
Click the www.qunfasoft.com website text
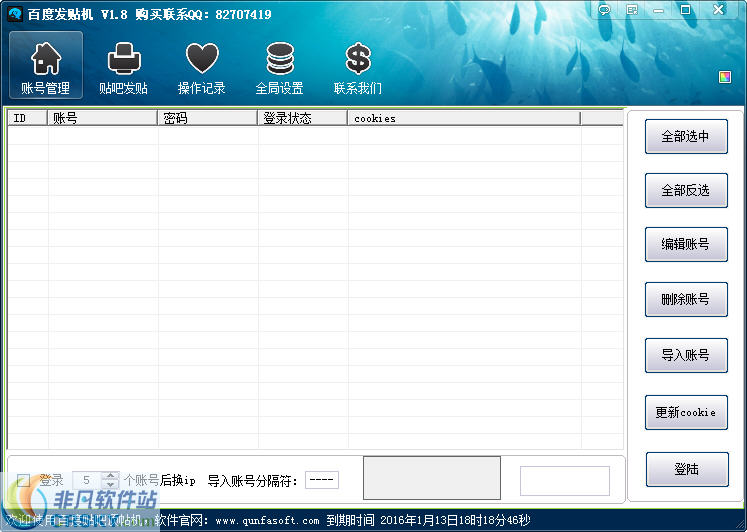[x=267, y=521]
